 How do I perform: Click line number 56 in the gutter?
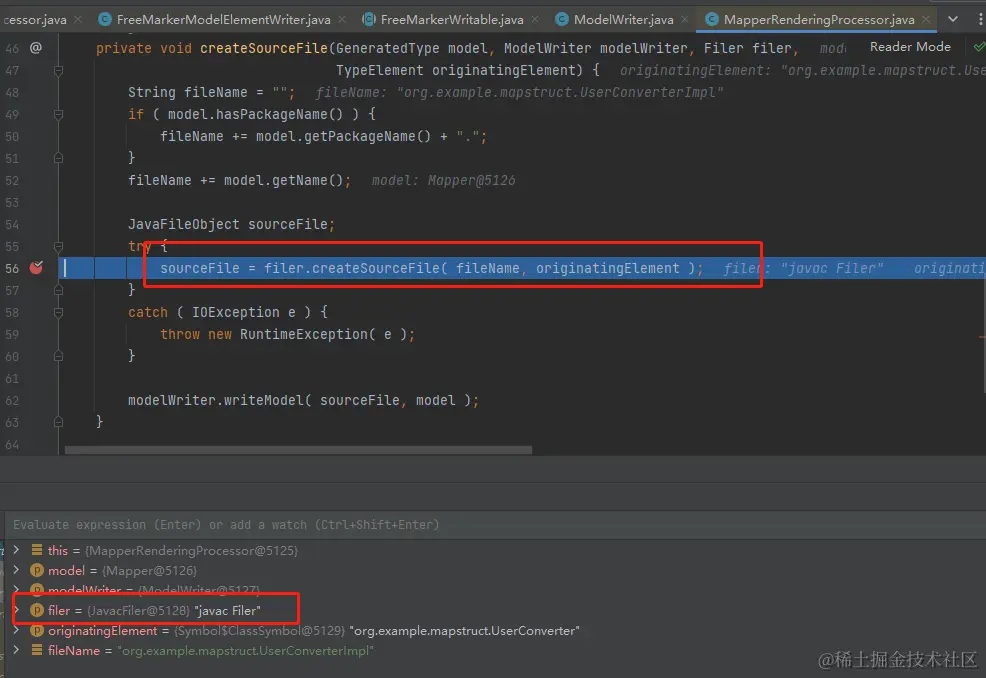[12, 269]
